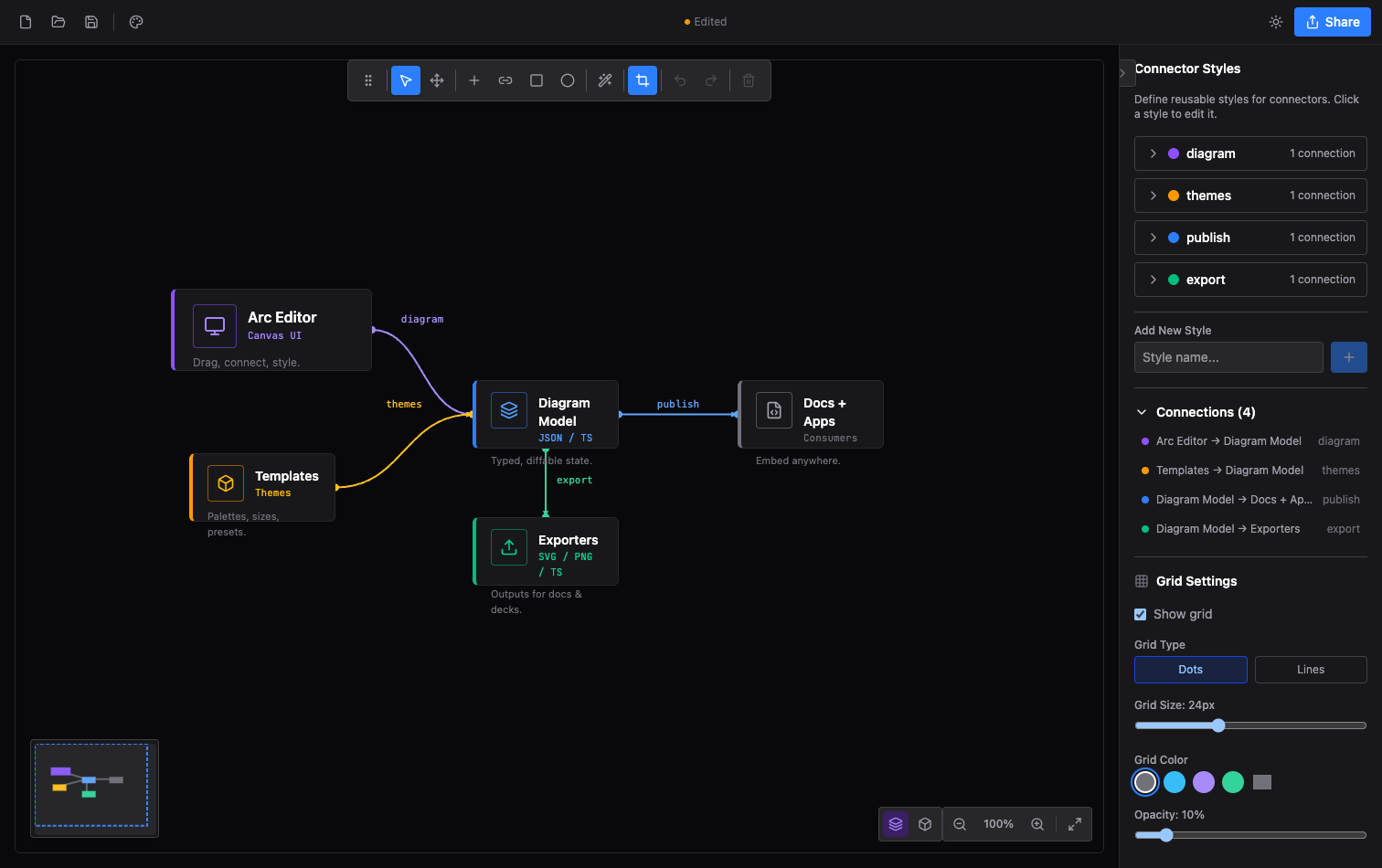Toggle the 2D layers view button

pos(896,824)
